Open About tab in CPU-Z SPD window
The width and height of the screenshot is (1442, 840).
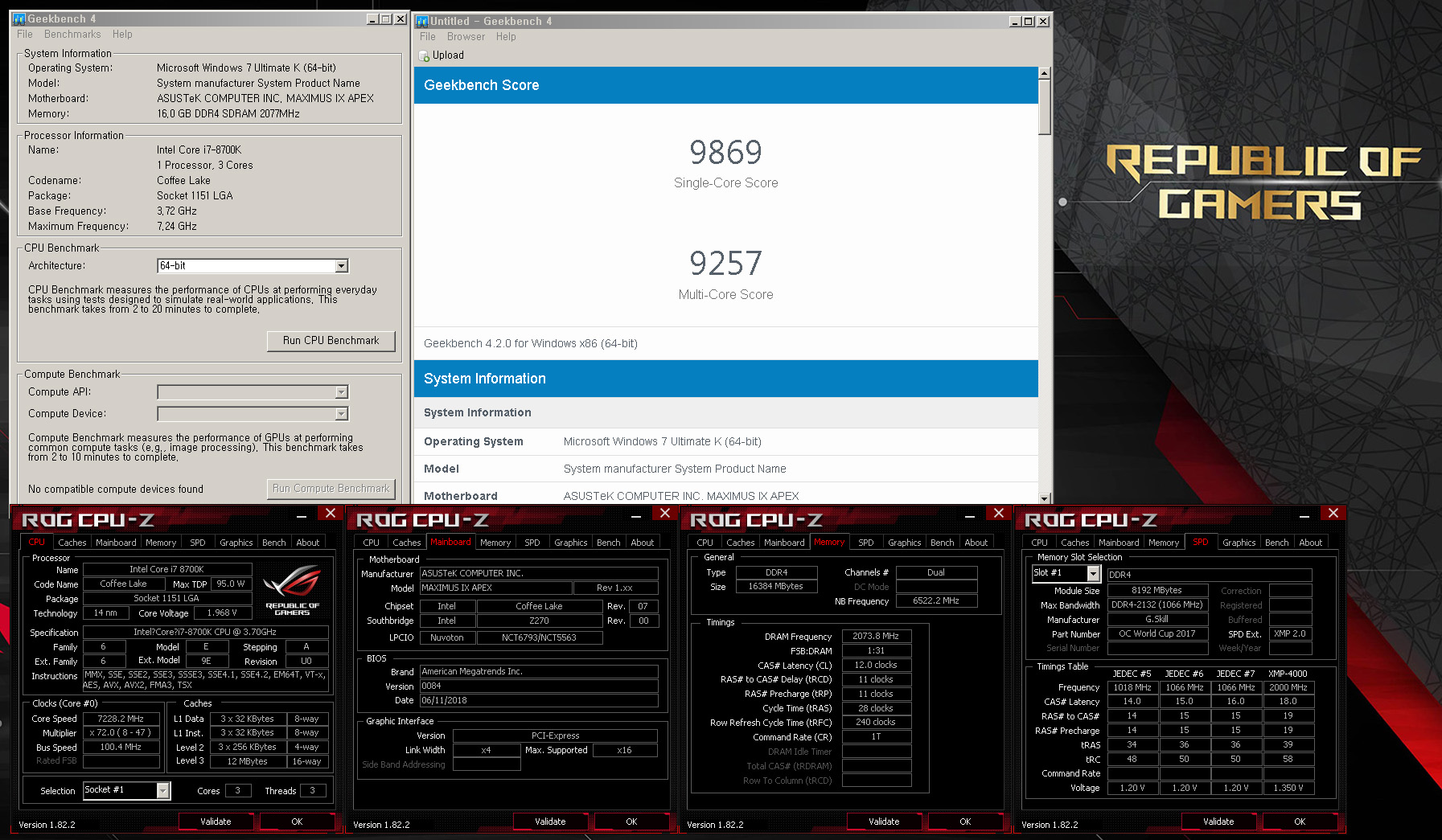[x=1311, y=543]
